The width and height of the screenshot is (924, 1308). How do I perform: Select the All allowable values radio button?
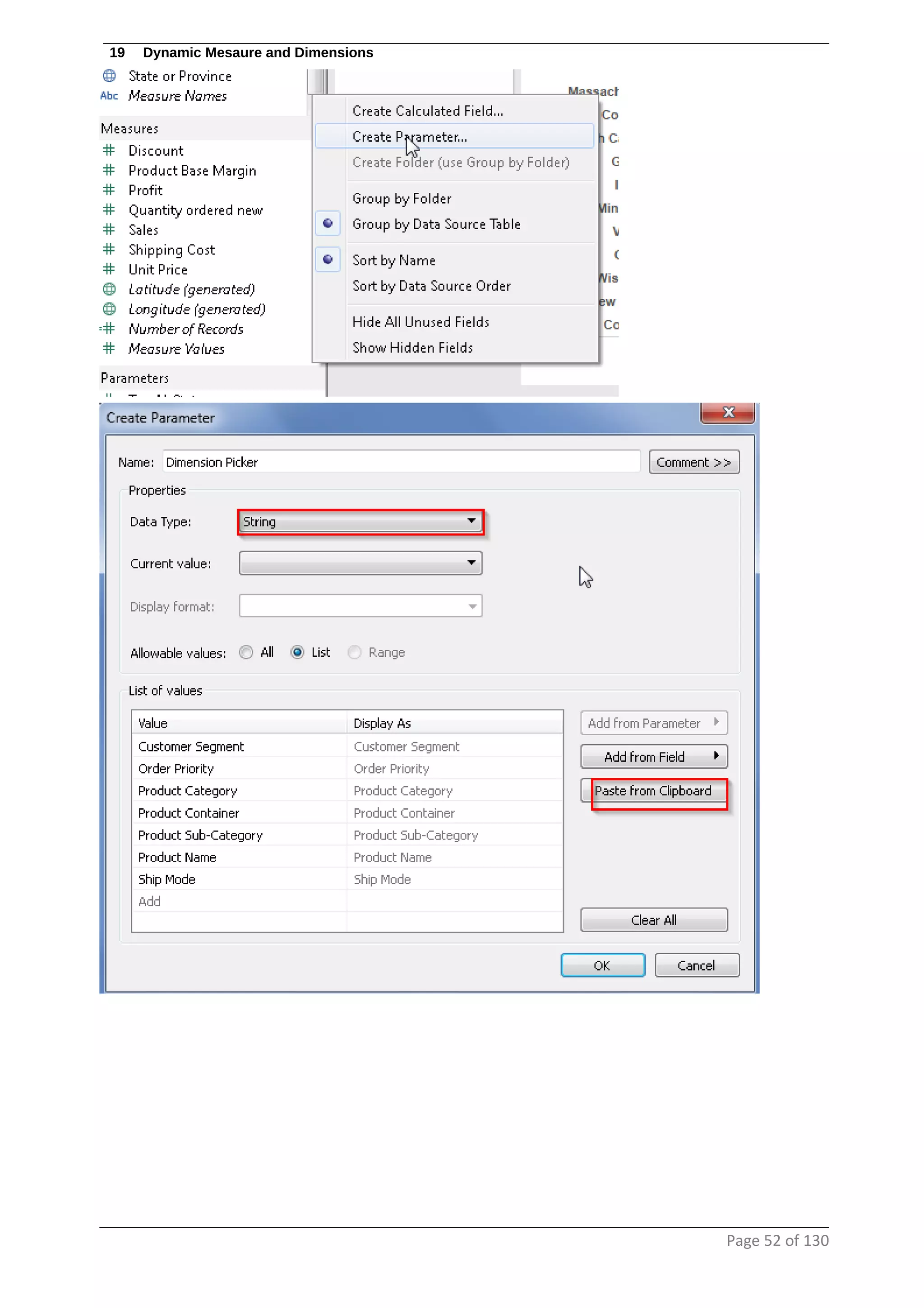click(246, 652)
